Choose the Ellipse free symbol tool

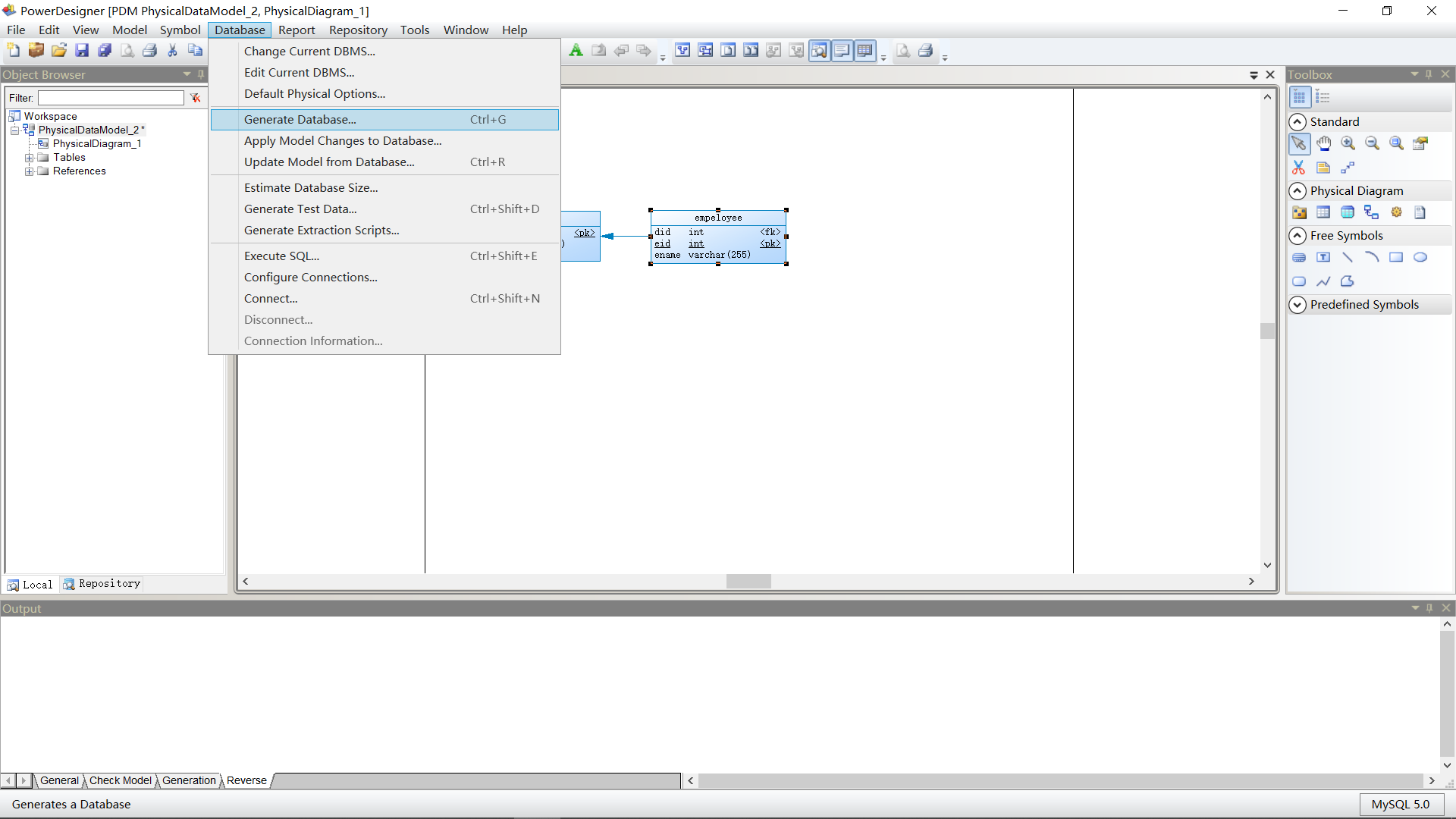tap(1420, 258)
